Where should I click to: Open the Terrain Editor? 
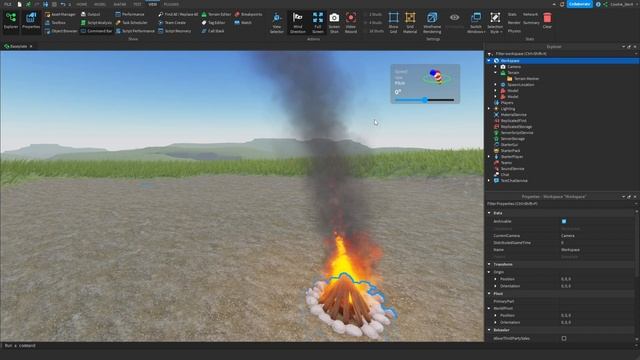(x=216, y=14)
